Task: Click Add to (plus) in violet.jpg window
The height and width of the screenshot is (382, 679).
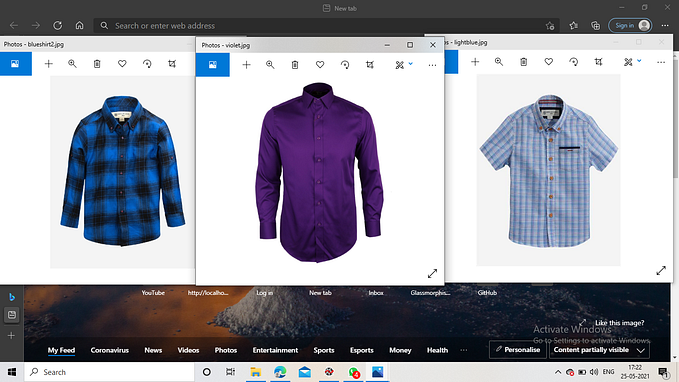Action: coord(246,65)
